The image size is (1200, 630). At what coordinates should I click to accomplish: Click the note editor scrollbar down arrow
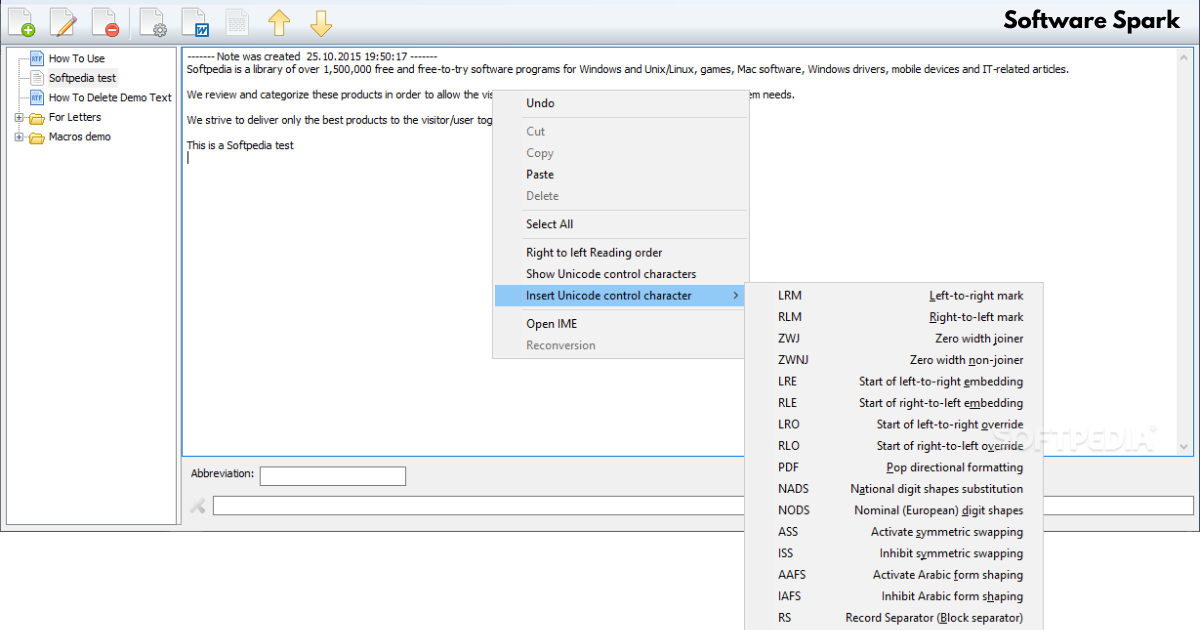coord(1186,447)
